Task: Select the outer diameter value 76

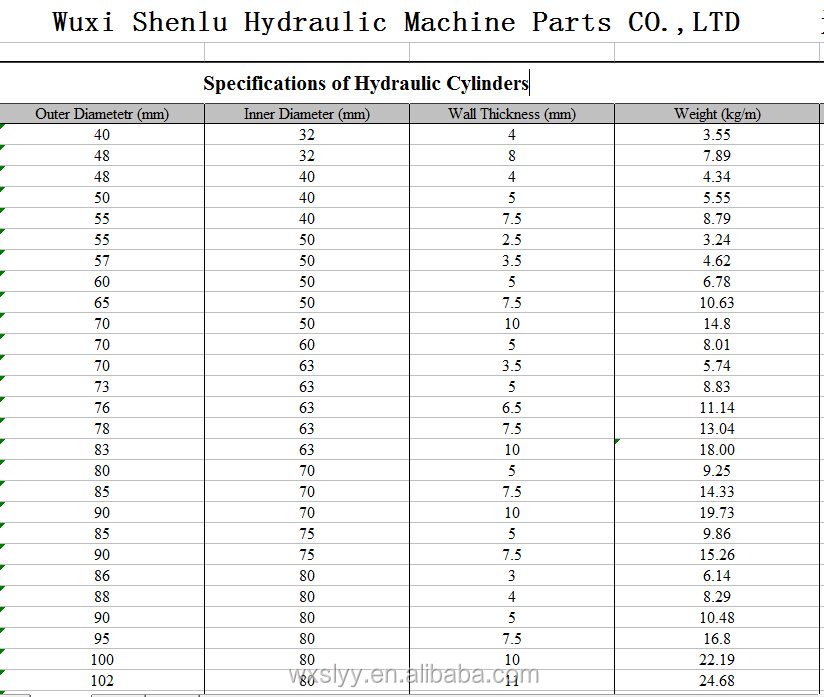Action: [102, 408]
